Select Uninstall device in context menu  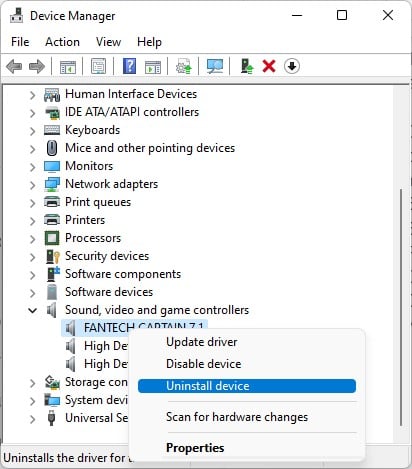[247, 386]
